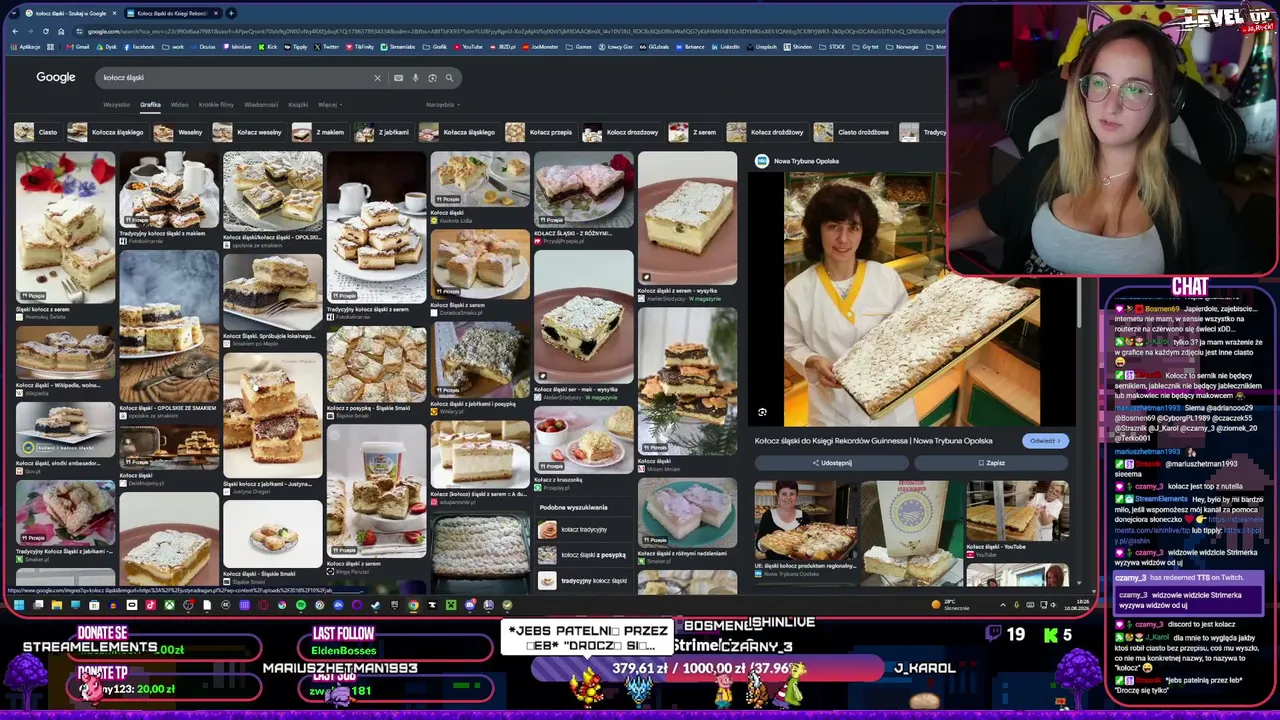
Task: Open the large baker preview image
Action: point(912,299)
